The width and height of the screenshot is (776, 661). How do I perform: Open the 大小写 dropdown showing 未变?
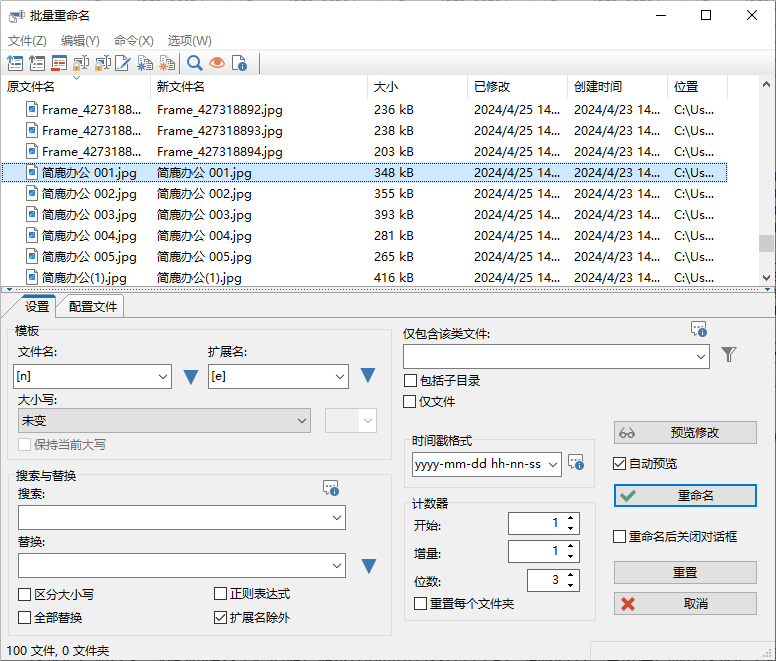163,421
